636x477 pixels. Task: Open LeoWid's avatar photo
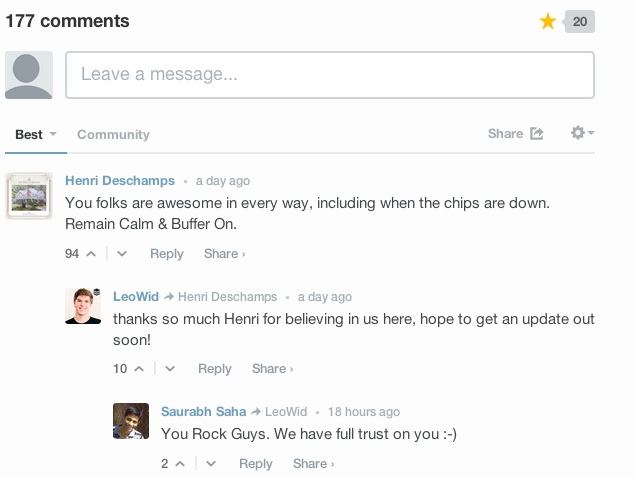click(x=83, y=306)
